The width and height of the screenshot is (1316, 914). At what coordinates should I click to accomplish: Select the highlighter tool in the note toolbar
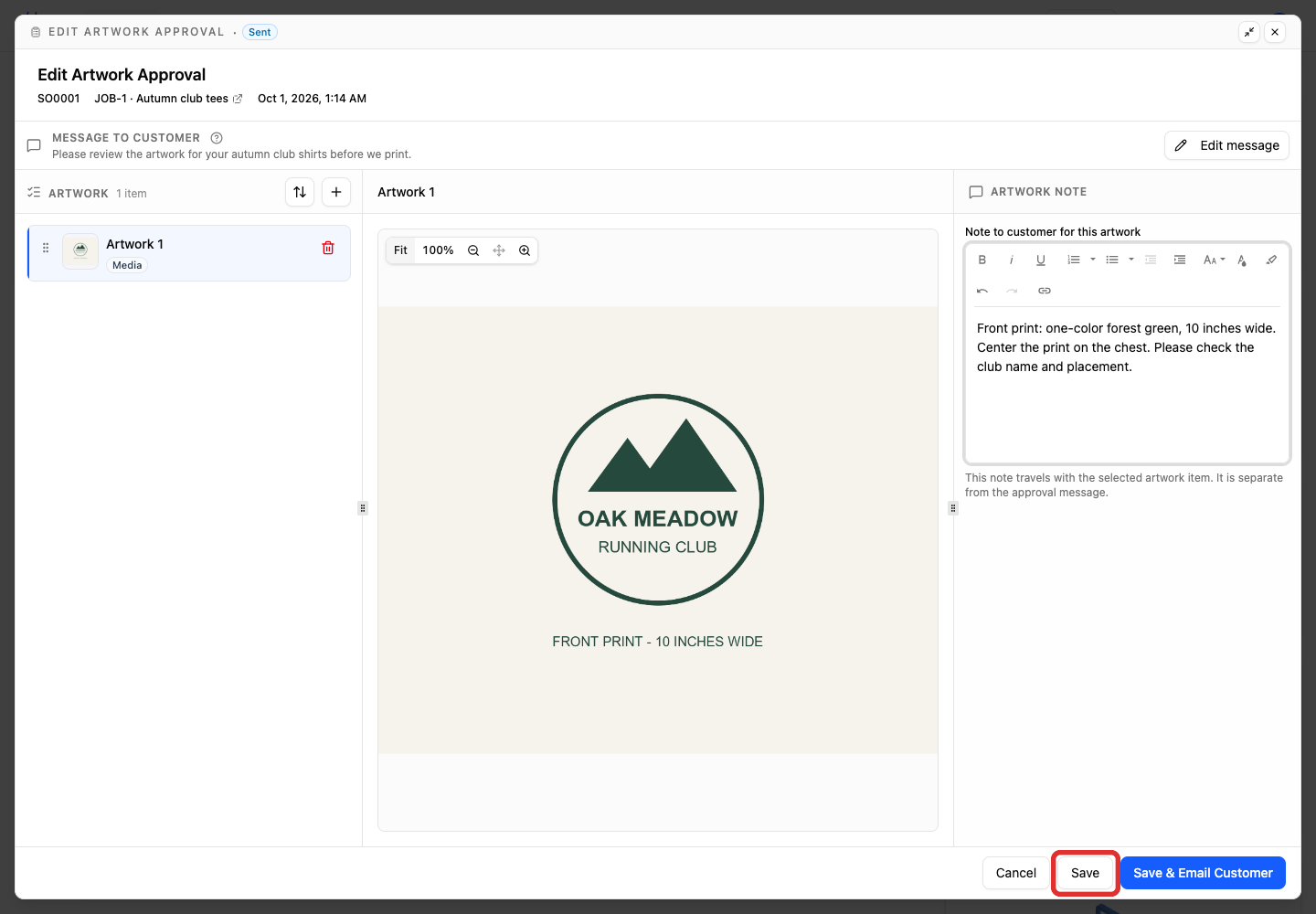tap(1271, 260)
